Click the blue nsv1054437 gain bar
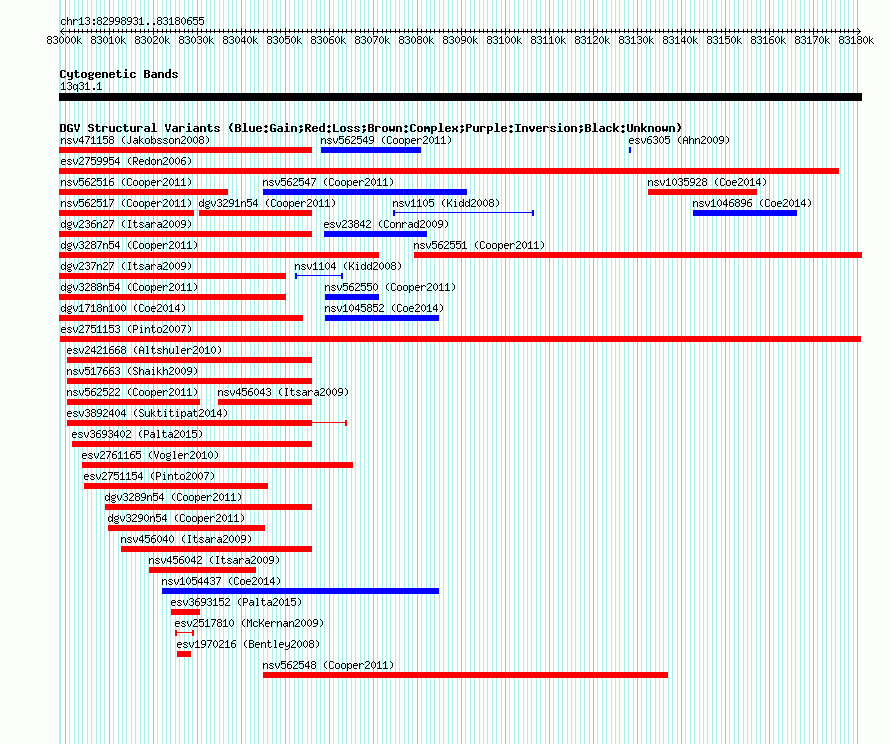 tap(300, 591)
